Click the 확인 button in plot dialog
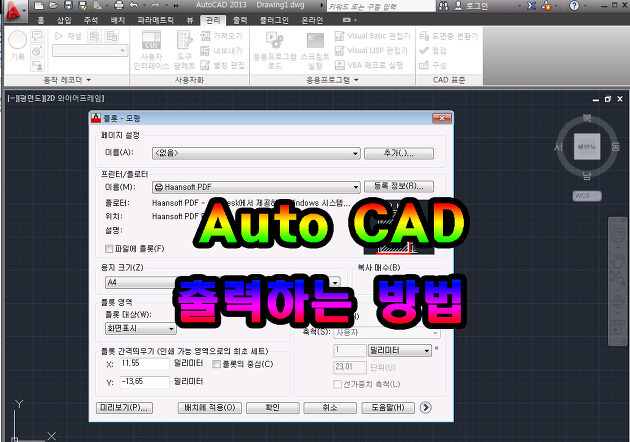This screenshot has width=630, height=442. coord(273,408)
